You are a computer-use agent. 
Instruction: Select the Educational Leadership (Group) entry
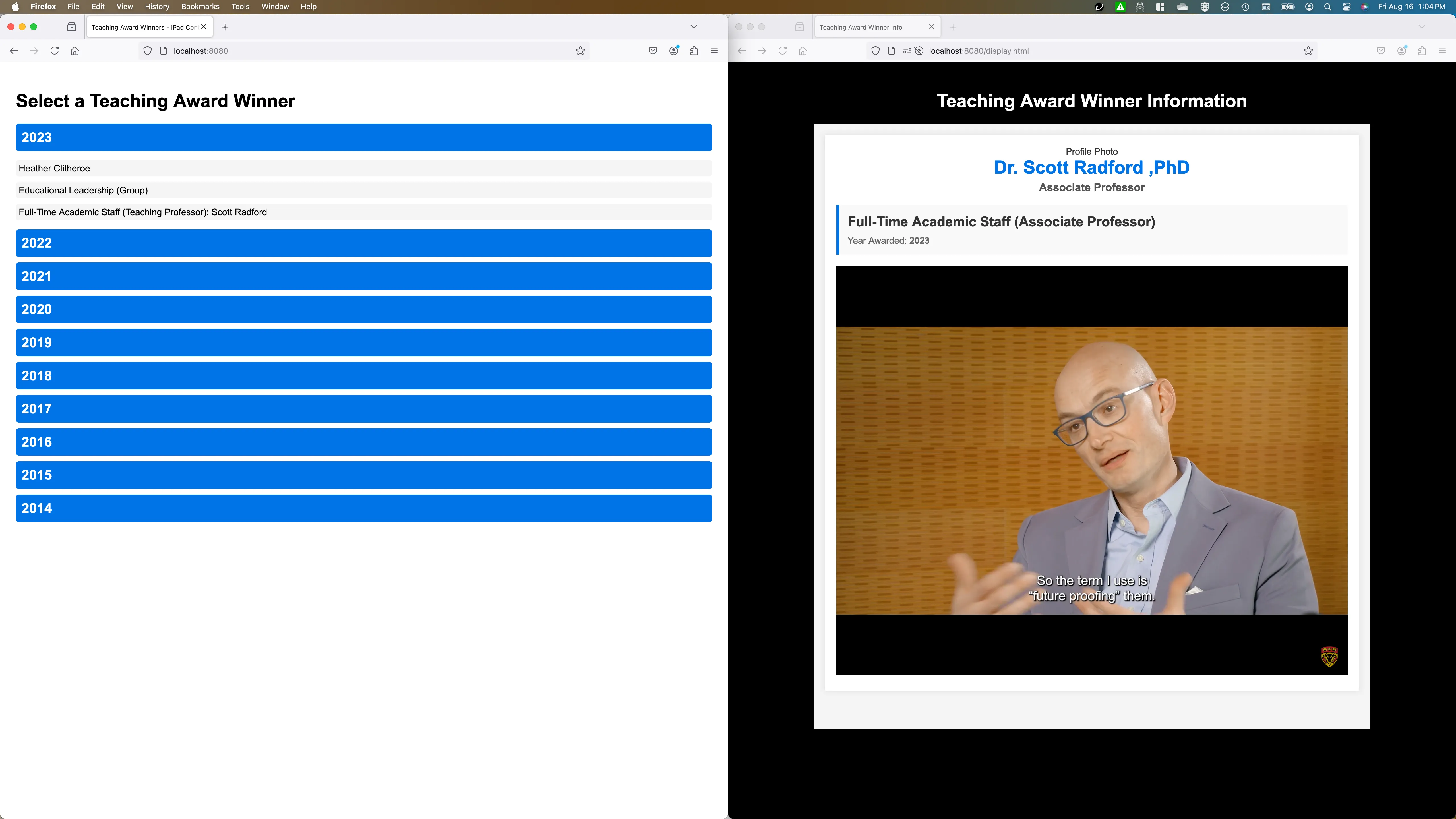83,191
